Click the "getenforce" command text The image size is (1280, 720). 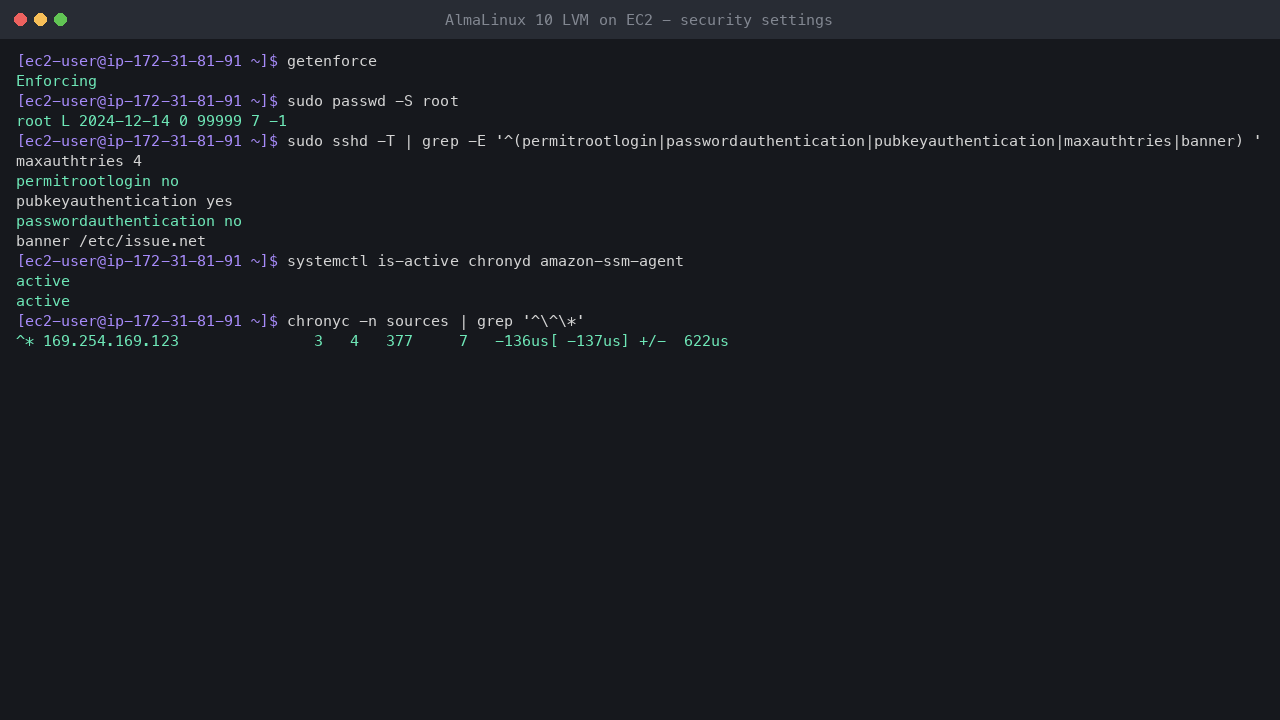332,61
